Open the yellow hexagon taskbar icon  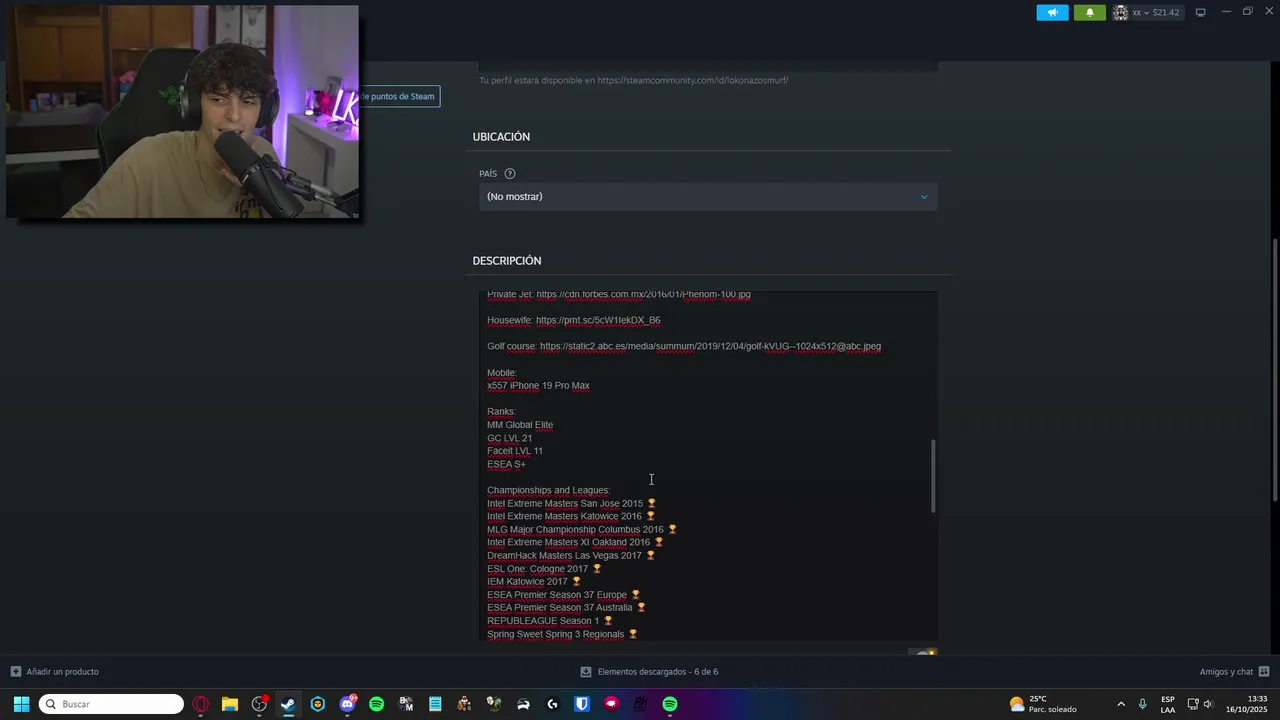click(318, 704)
